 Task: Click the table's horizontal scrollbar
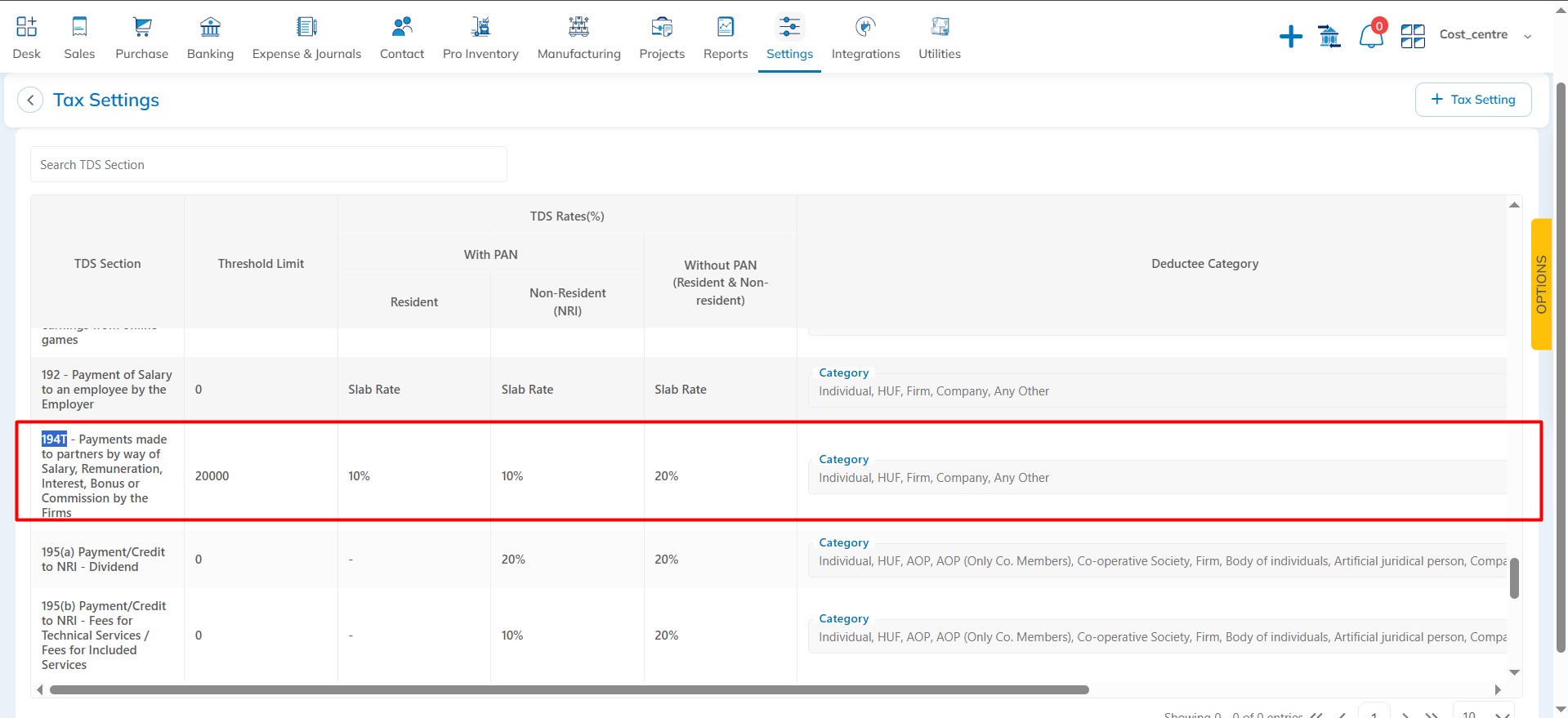[x=569, y=690]
